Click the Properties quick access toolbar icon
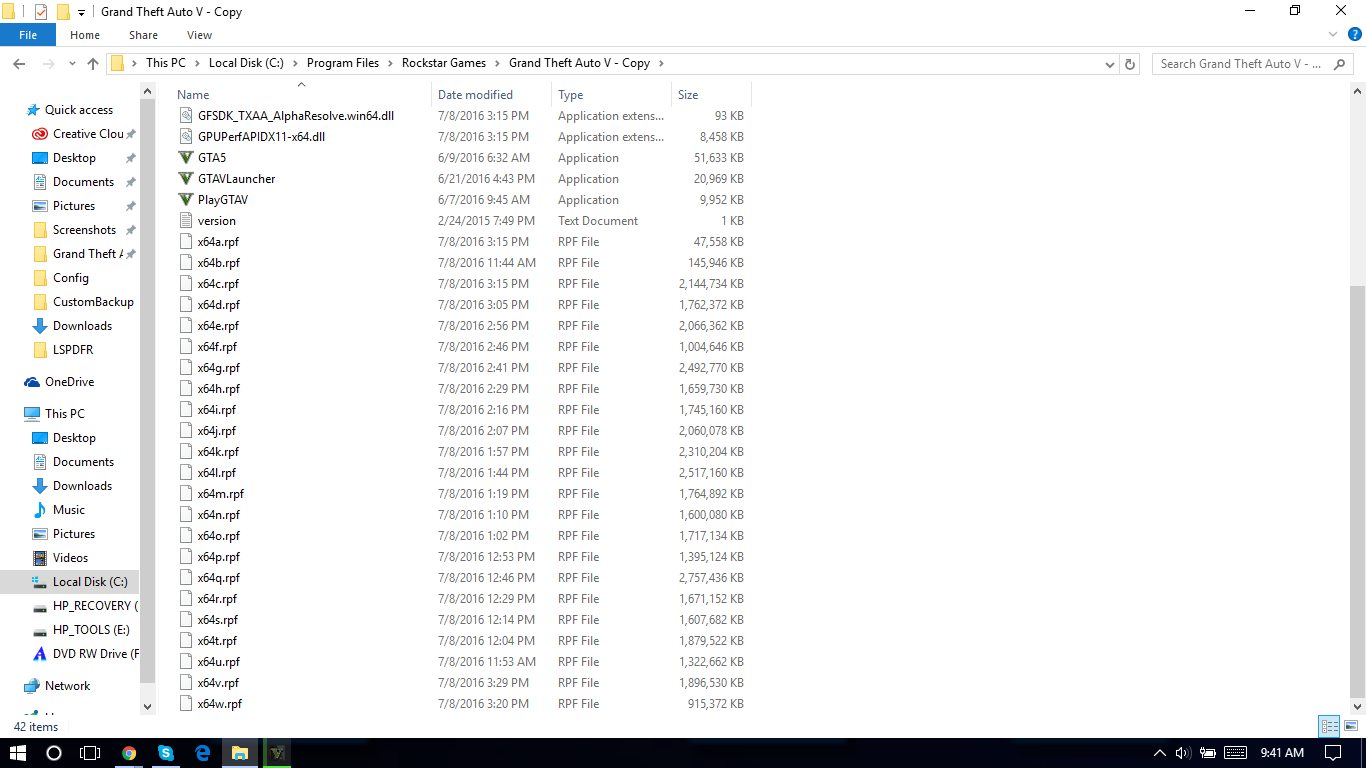Screen dimensions: 1366x768 [x=41, y=12]
